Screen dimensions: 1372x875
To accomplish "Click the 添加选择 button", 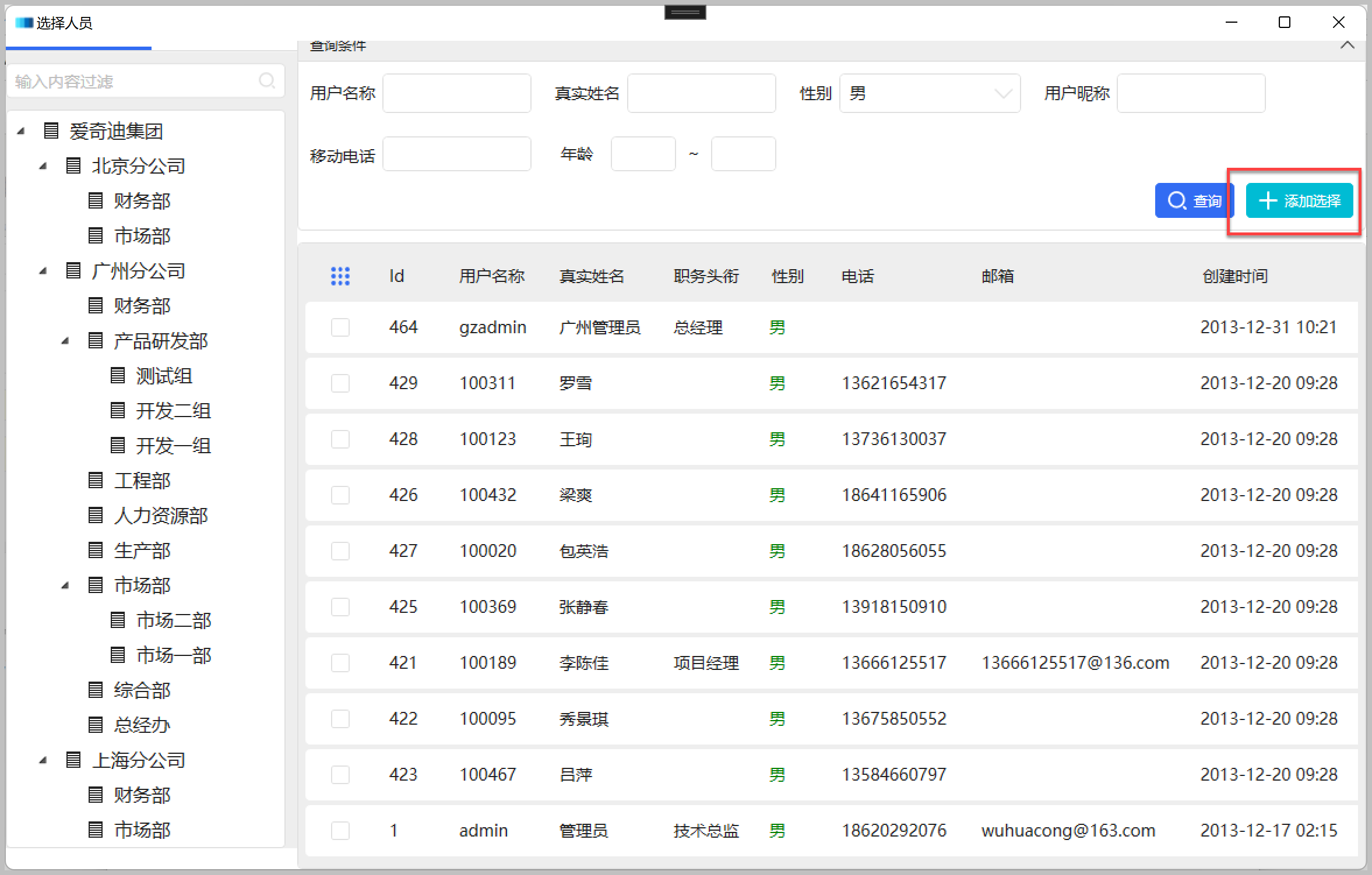I will pyautogui.click(x=1299, y=200).
